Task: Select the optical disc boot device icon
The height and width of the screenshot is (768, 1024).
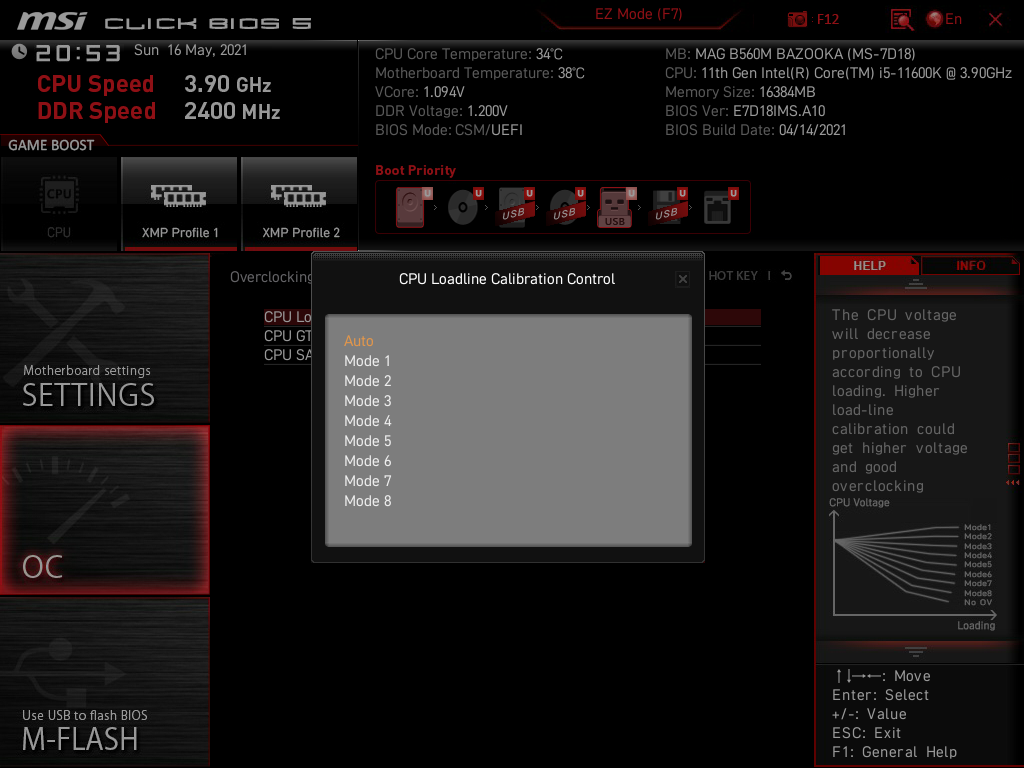Action: click(464, 207)
